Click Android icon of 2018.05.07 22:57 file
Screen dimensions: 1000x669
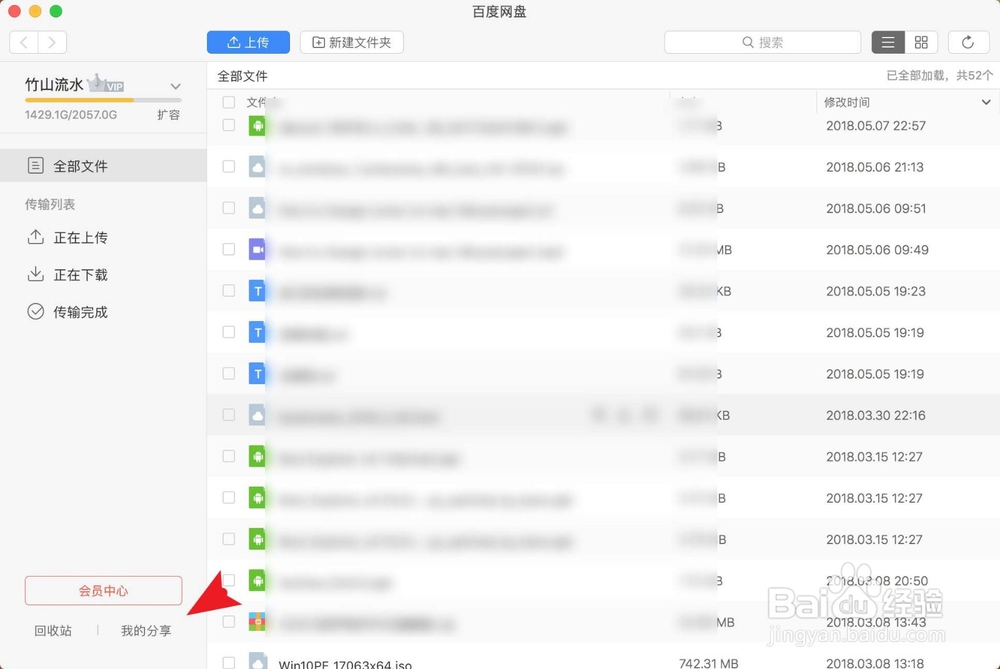[x=258, y=126]
